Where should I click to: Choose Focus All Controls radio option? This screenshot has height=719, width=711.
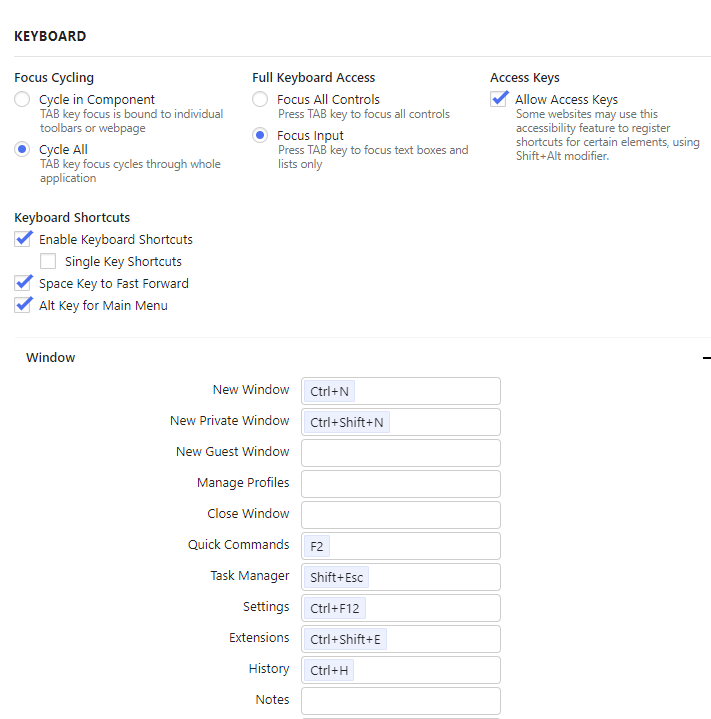point(260,100)
